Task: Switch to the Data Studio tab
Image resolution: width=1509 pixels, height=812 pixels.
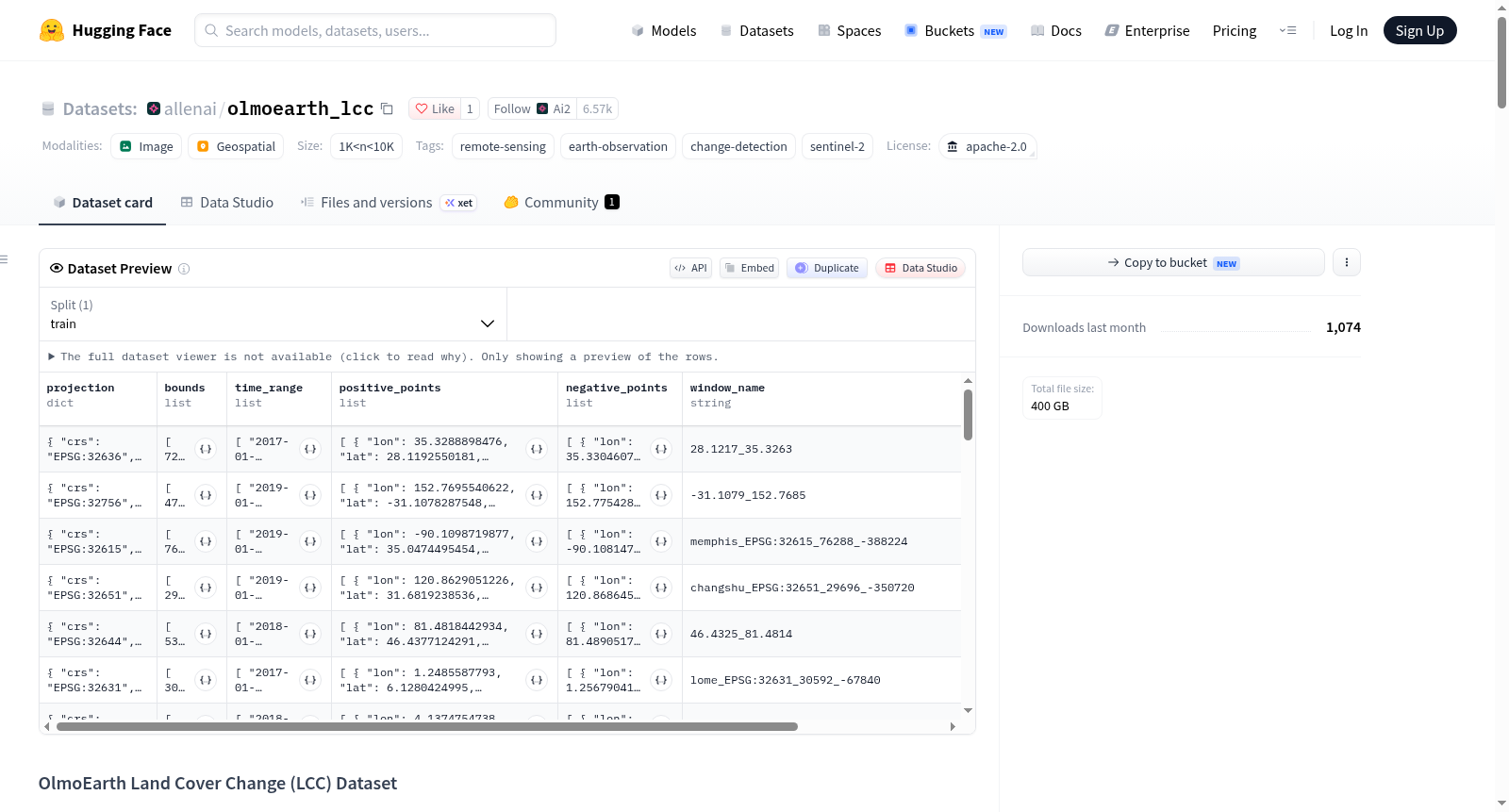Action: 227,203
